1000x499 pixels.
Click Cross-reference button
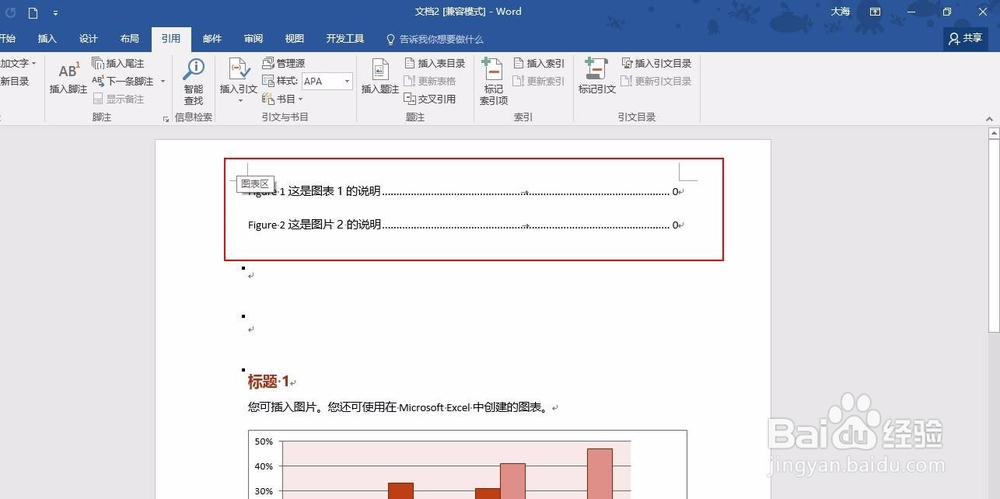coord(429,99)
